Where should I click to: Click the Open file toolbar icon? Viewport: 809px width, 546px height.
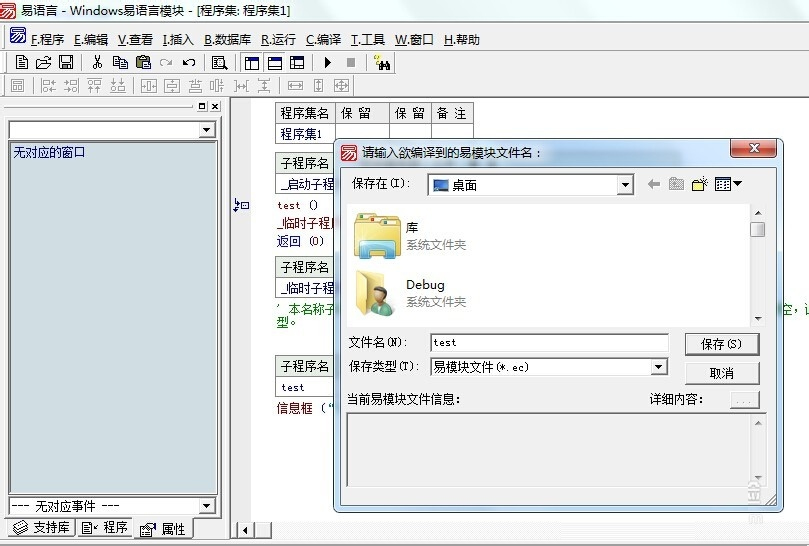pos(43,62)
